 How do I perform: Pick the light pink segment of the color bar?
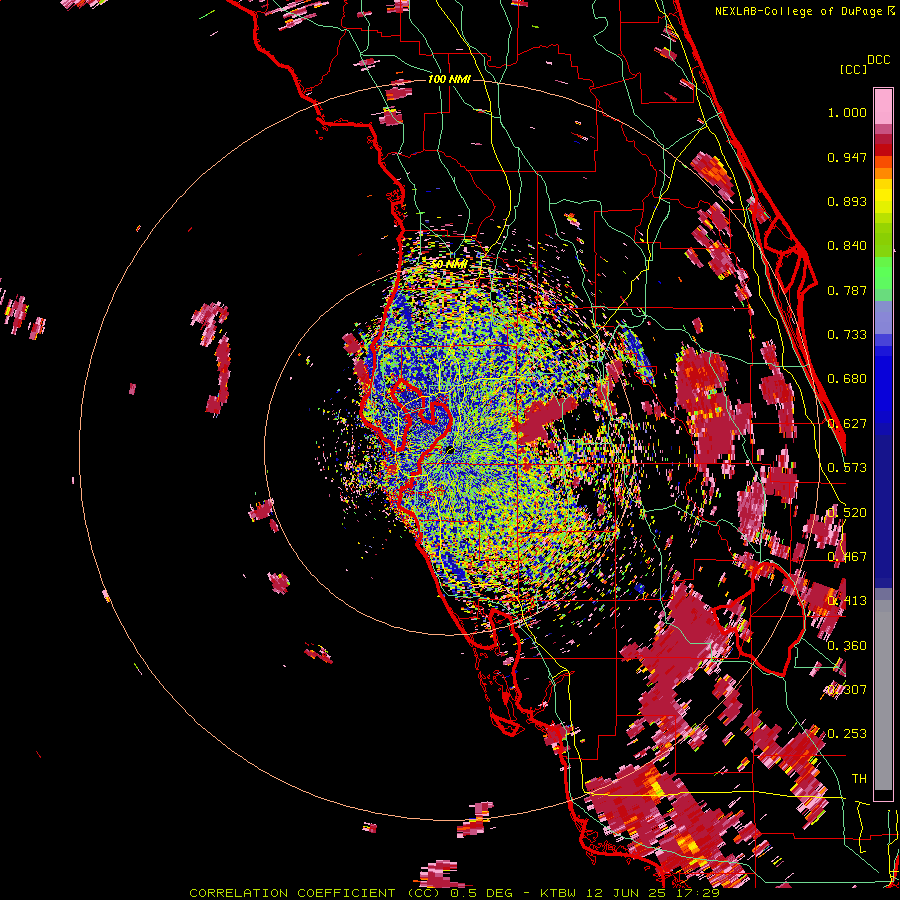(x=883, y=106)
